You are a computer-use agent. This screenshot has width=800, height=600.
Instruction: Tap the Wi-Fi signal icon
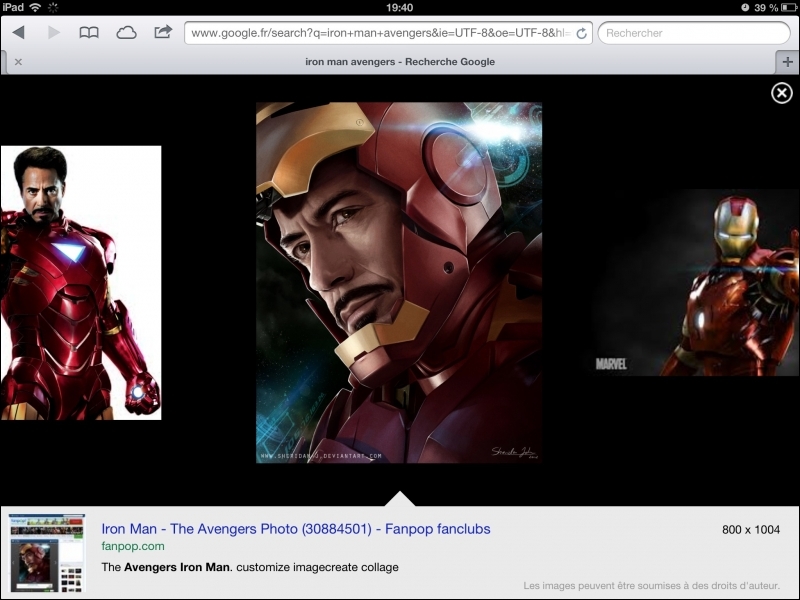pyautogui.click(x=35, y=7)
